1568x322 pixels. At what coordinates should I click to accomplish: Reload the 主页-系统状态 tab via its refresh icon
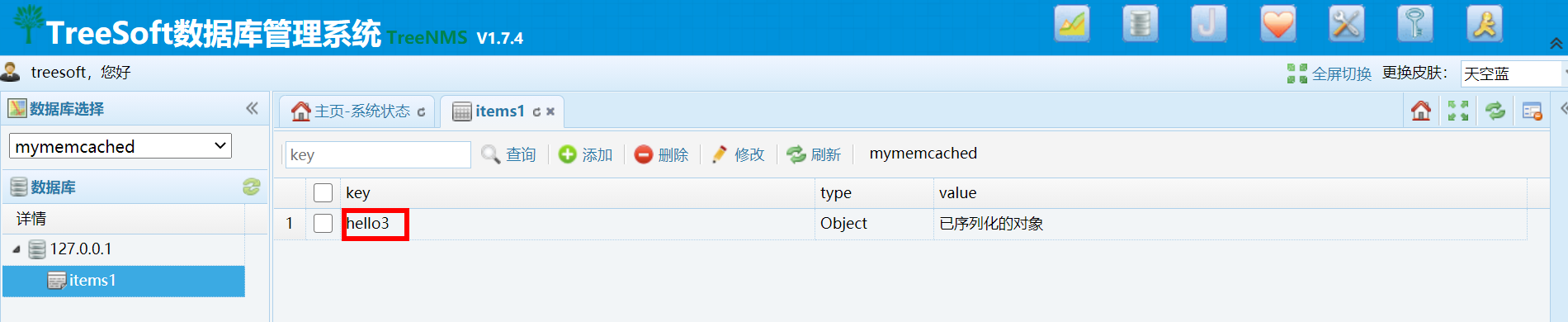click(421, 112)
